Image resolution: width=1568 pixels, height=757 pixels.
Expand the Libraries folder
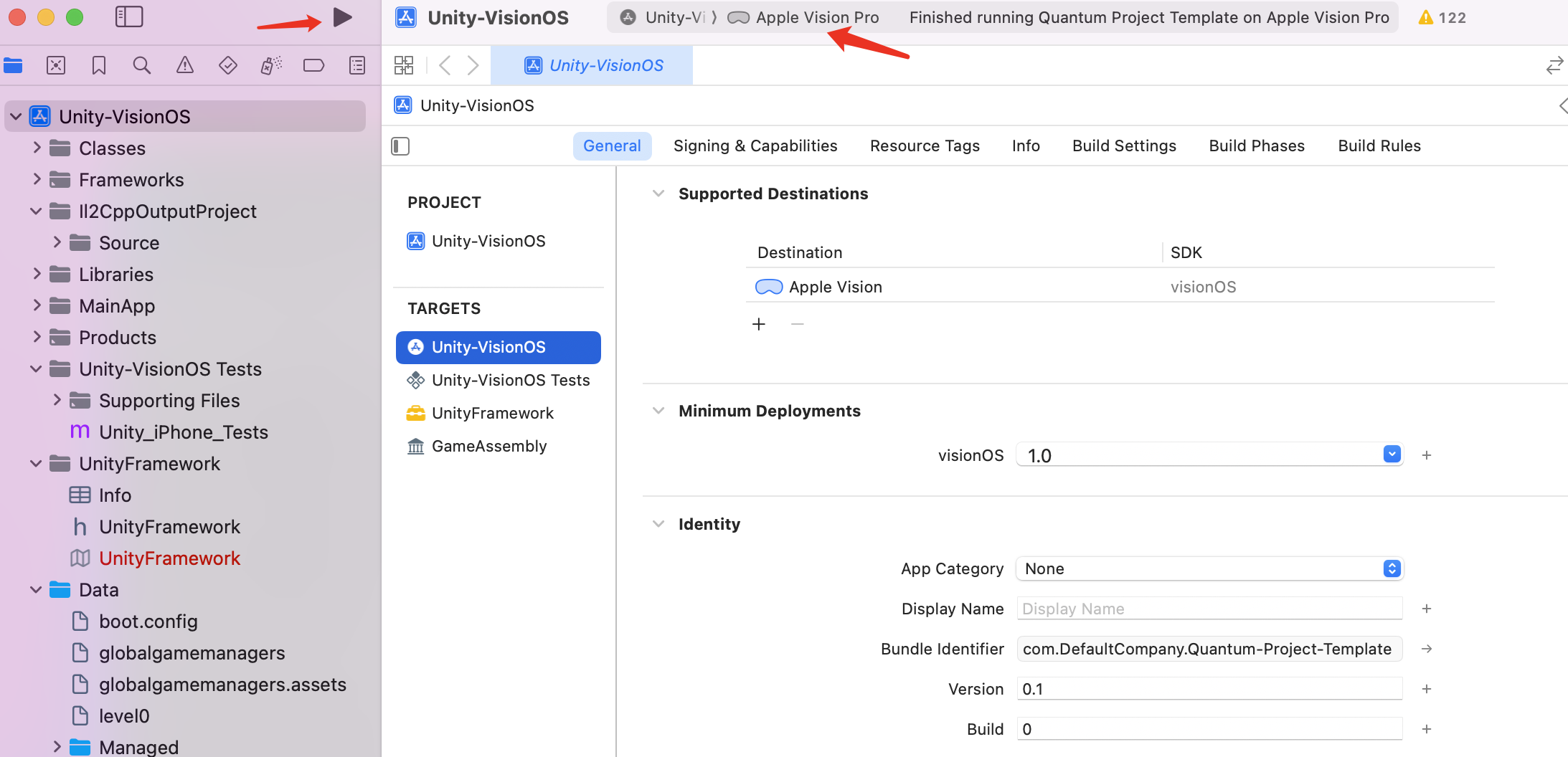click(37, 274)
